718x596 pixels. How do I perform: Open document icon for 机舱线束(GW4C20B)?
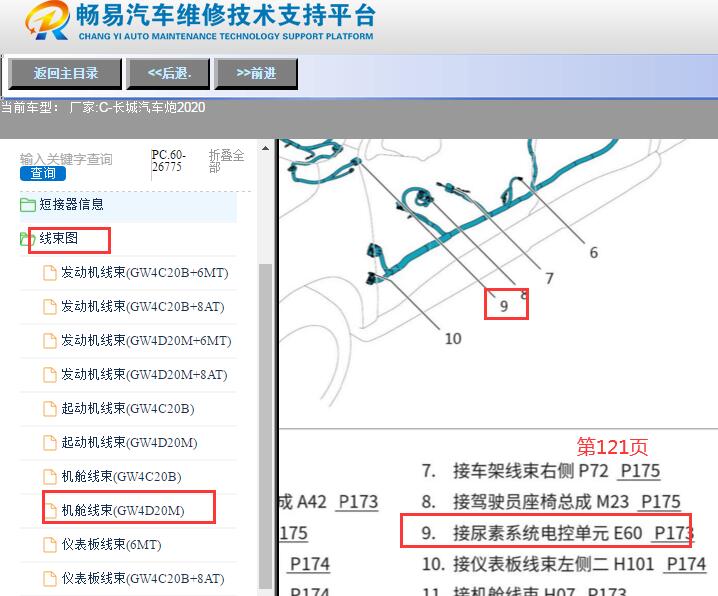[49, 477]
